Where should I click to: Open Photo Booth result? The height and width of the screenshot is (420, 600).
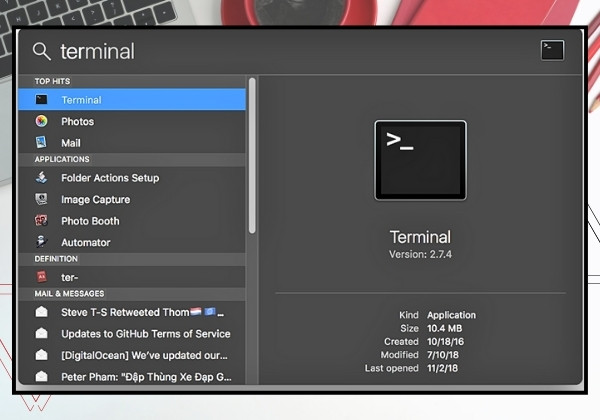pos(132,221)
